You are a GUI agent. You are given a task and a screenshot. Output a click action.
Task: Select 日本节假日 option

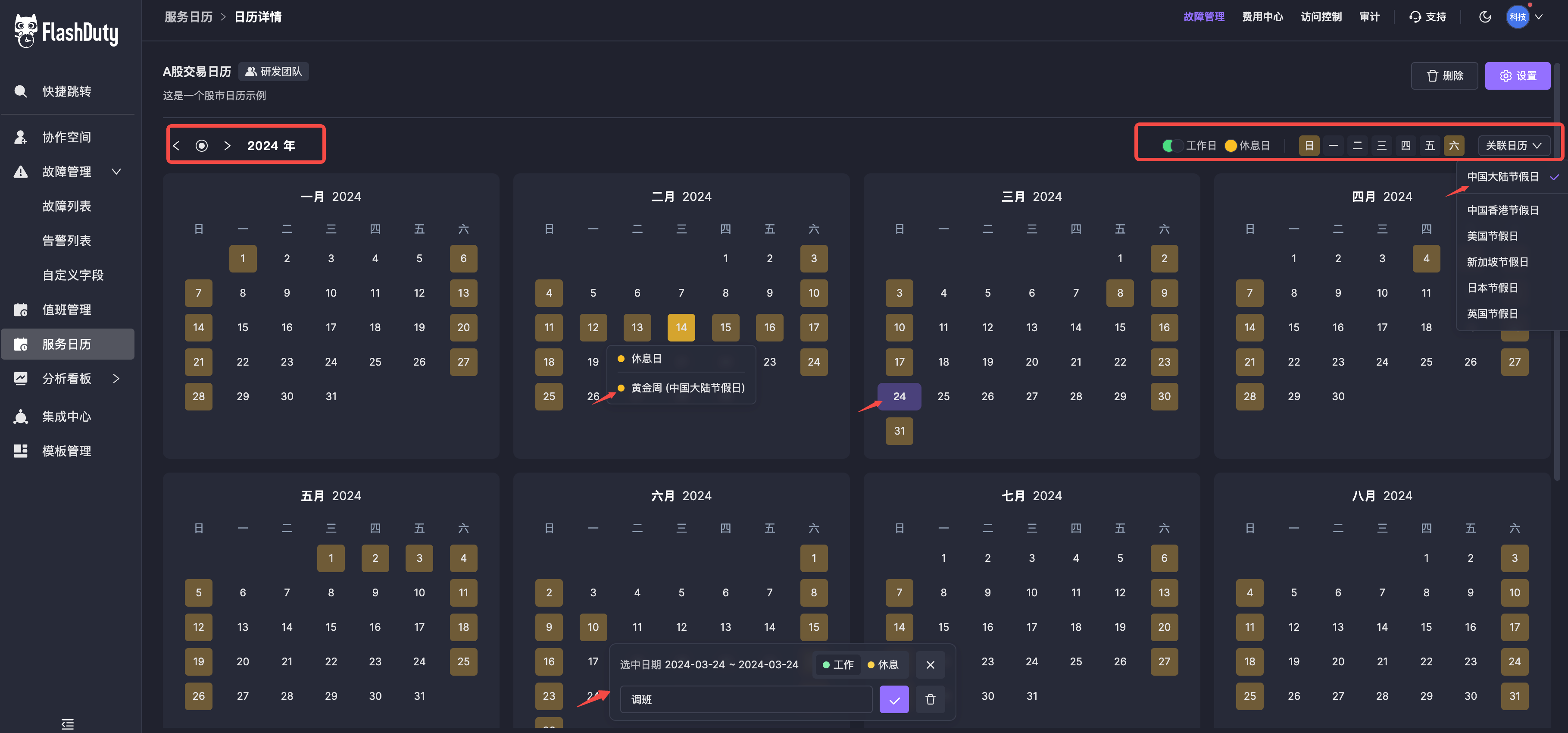[x=1512, y=288]
